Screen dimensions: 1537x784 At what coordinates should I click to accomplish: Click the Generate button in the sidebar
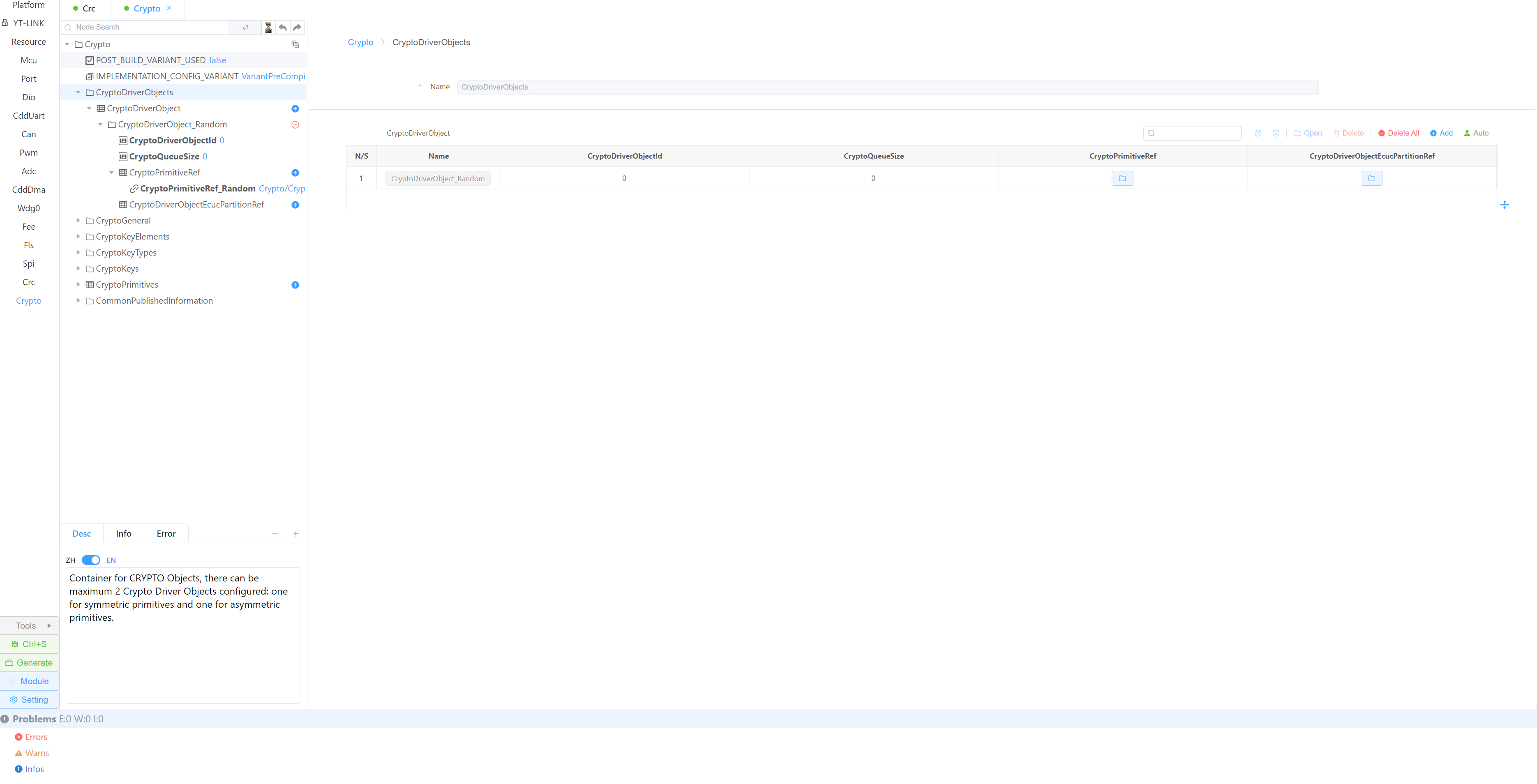tap(29, 662)
